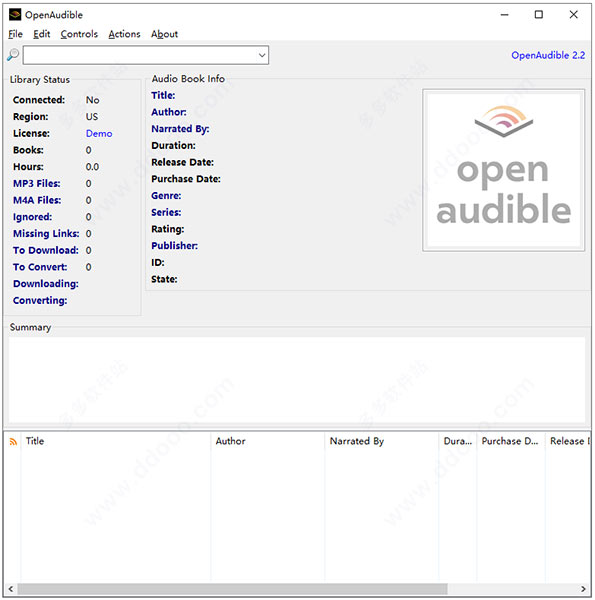595x600 pixels.
Task: Open the Controls menu
Action: point(79,34)
